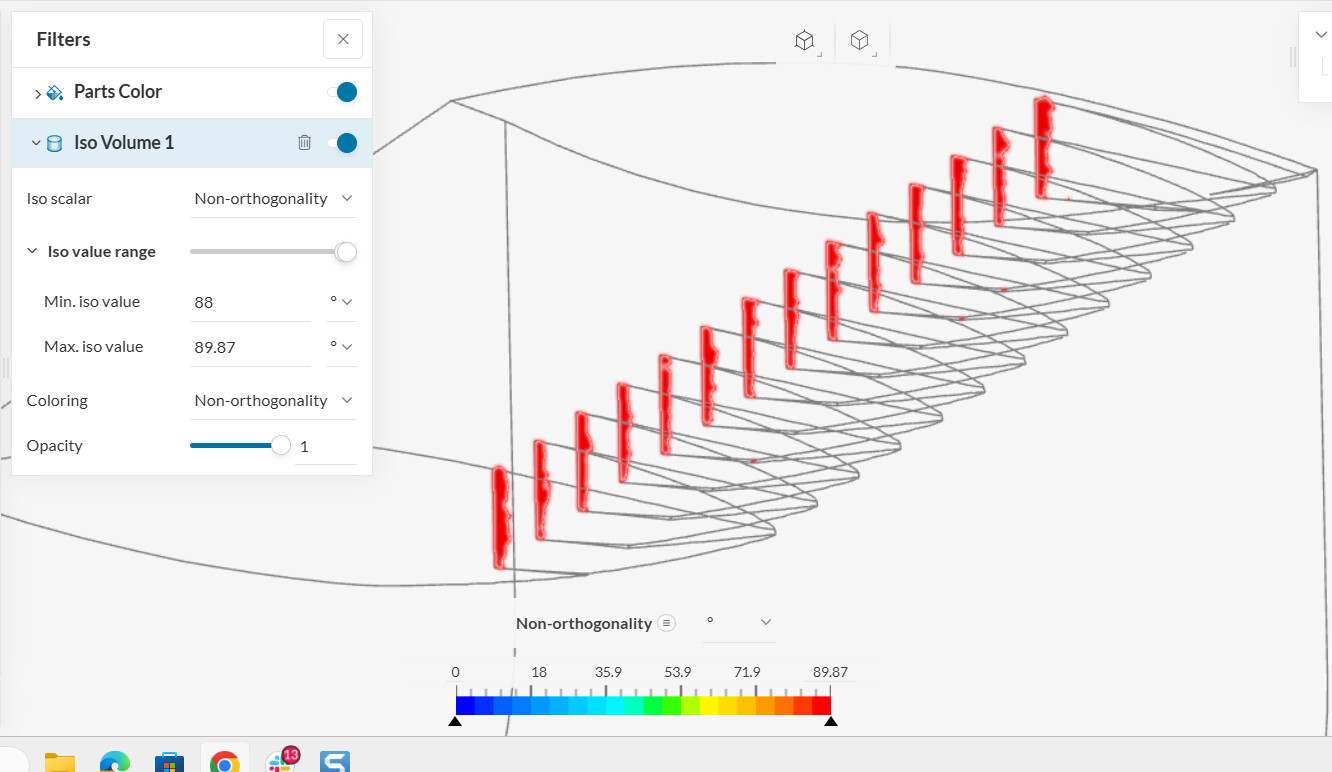Open File Explorer from the taskbar
Image resolution: width=1332 pixels, height=772 pixels.
click(x=60, y=762)
